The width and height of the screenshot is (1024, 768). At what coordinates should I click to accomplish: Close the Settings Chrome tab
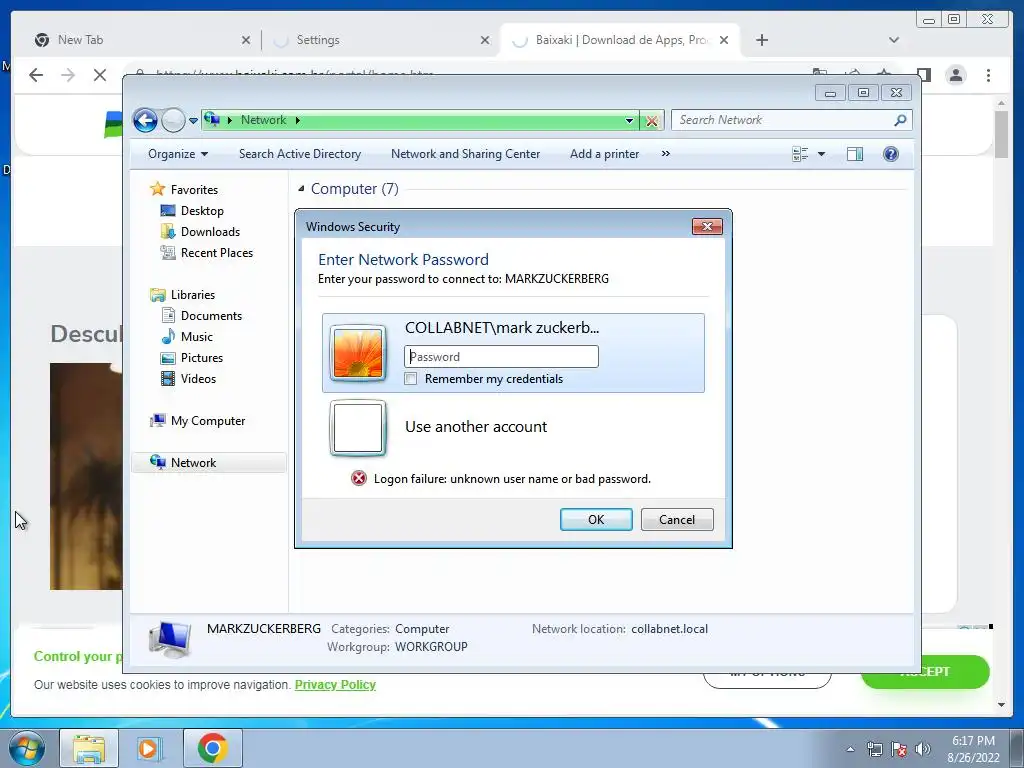tap(485, 40)
